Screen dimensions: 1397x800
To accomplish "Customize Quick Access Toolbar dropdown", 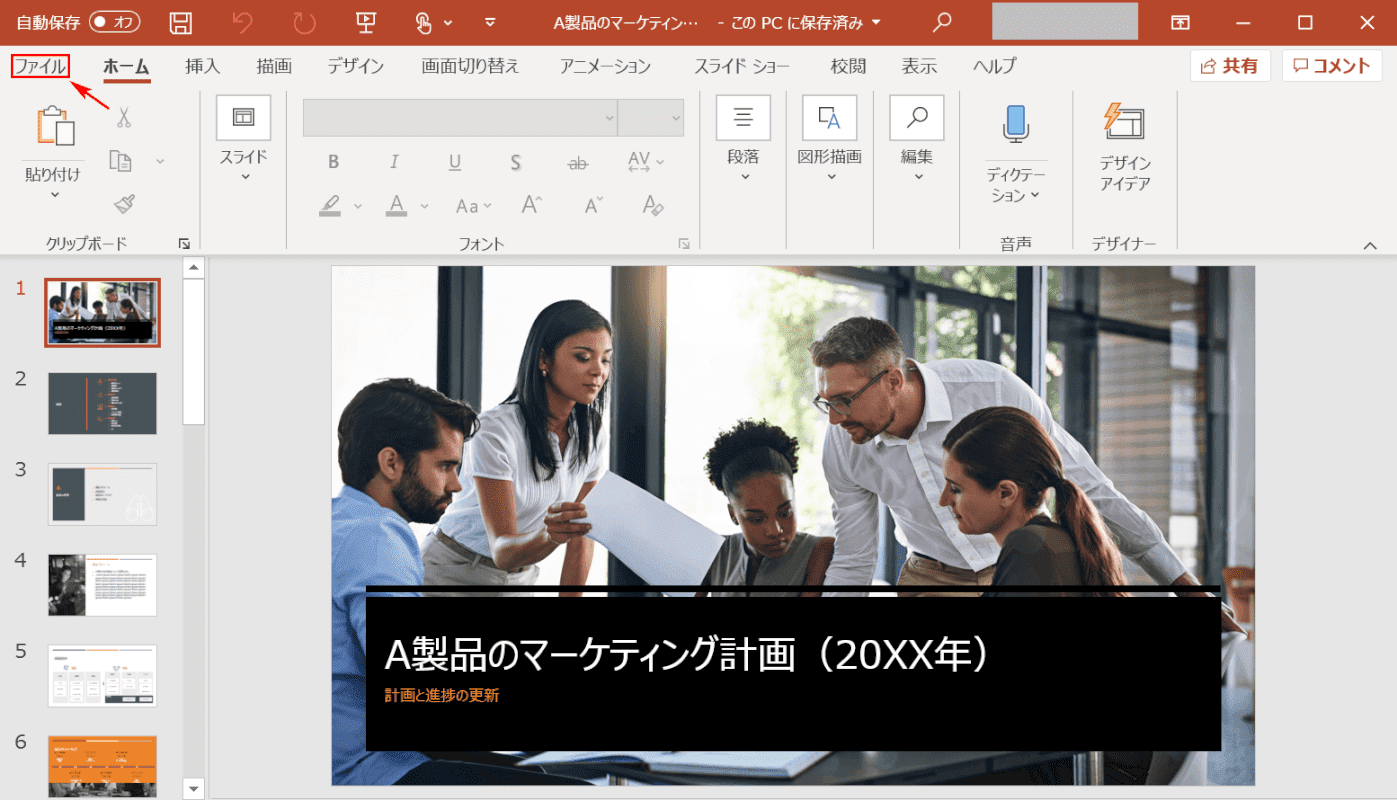I will (490, 22).
